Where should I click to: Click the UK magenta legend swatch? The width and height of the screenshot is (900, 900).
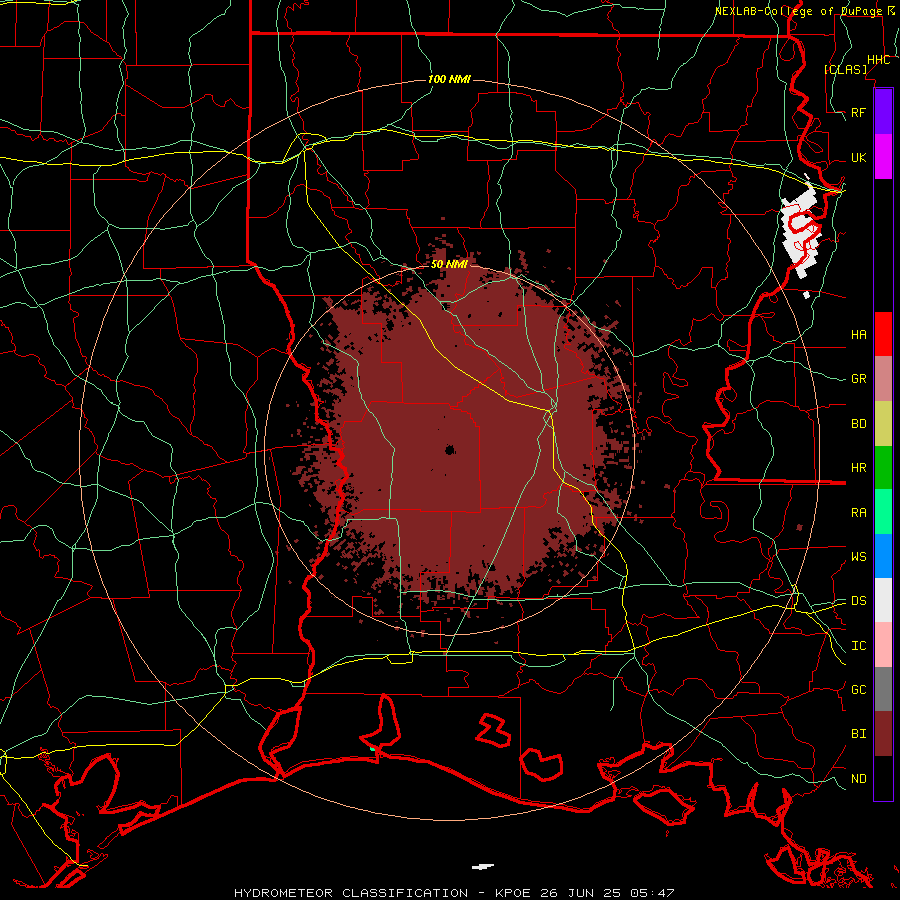coord(883,157)
